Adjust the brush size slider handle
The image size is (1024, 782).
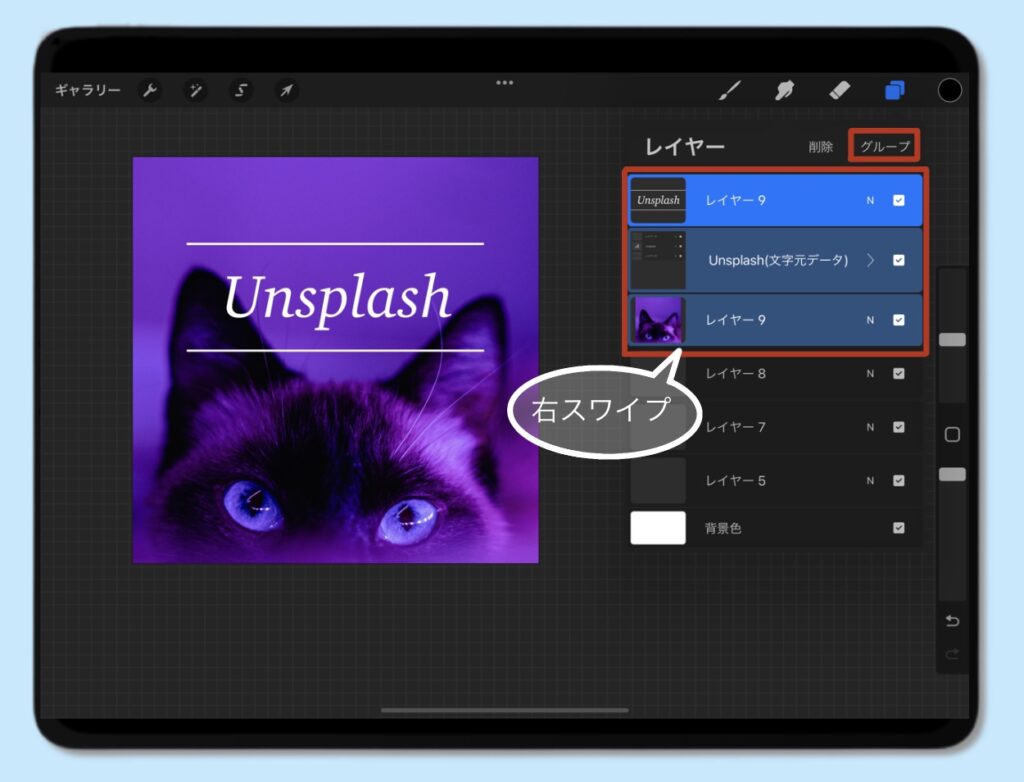pyautogui.click(x=952, y=340)
